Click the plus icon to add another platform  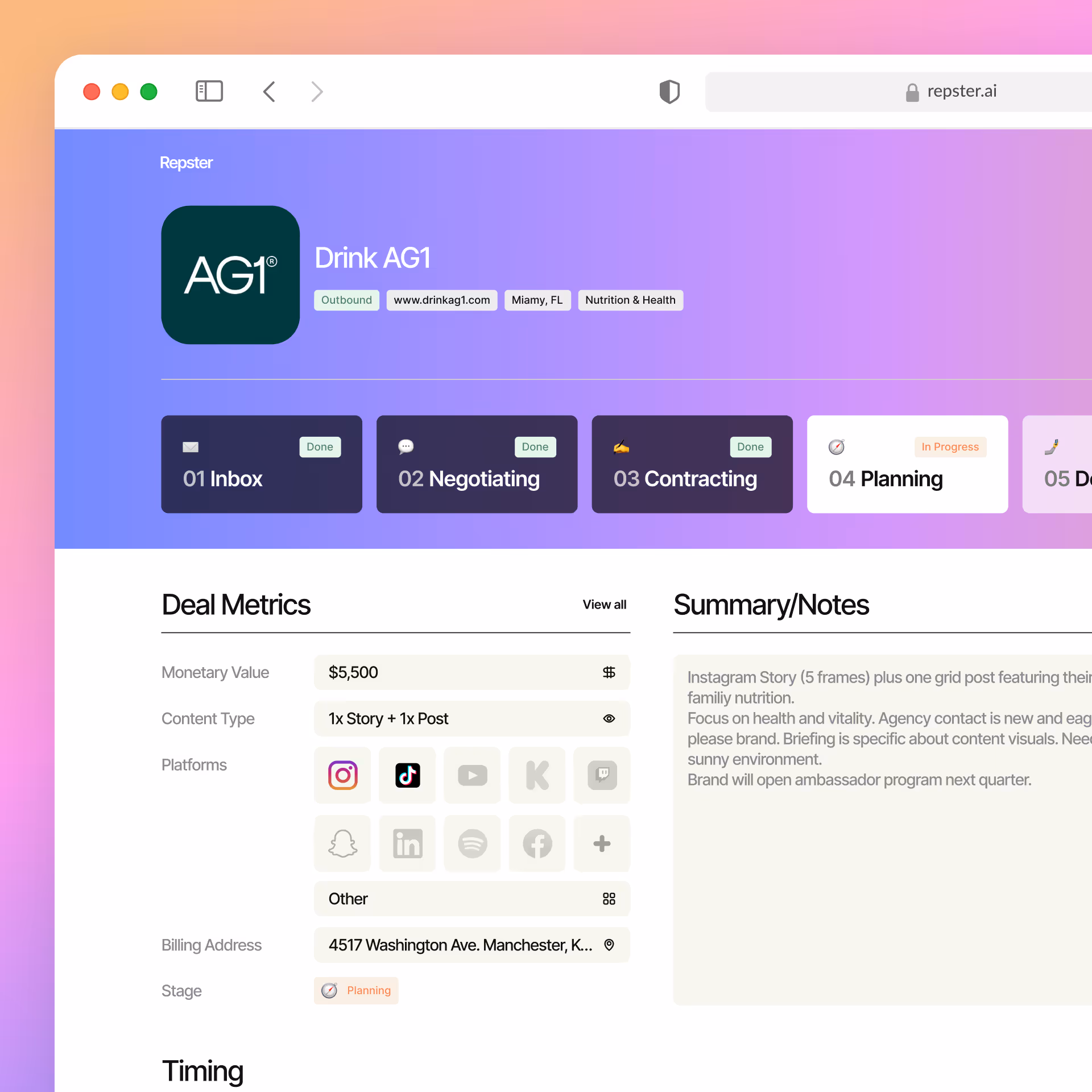[x=601, y=843]
